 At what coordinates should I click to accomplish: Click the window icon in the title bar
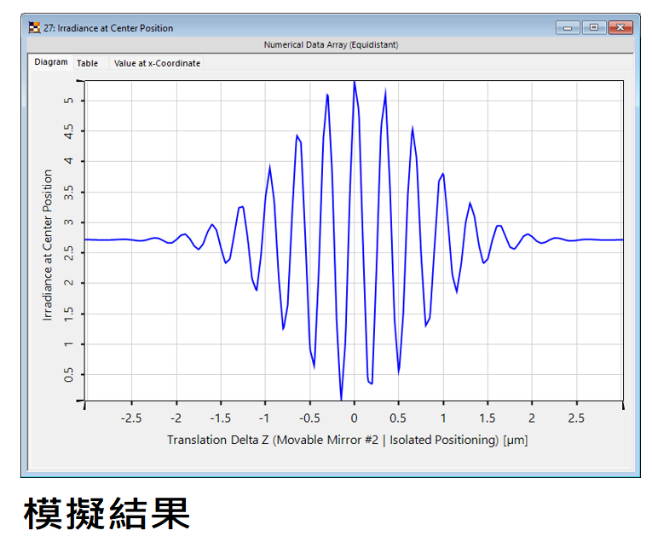[33, 28]
